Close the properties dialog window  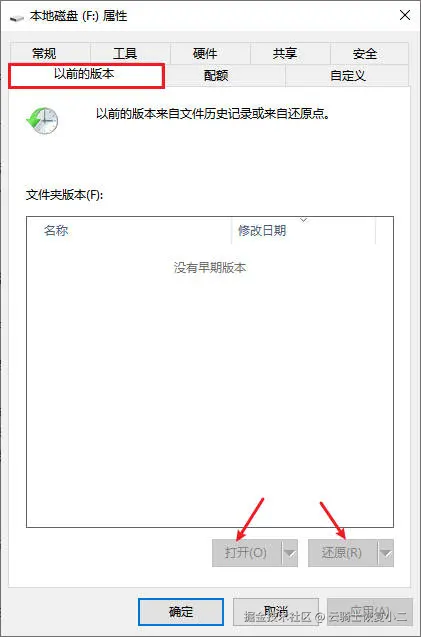(x=405, y=15)
